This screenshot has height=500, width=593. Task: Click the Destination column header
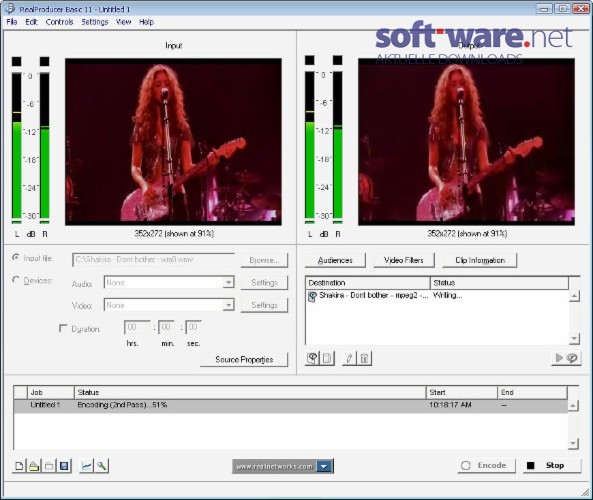(368, 283)
